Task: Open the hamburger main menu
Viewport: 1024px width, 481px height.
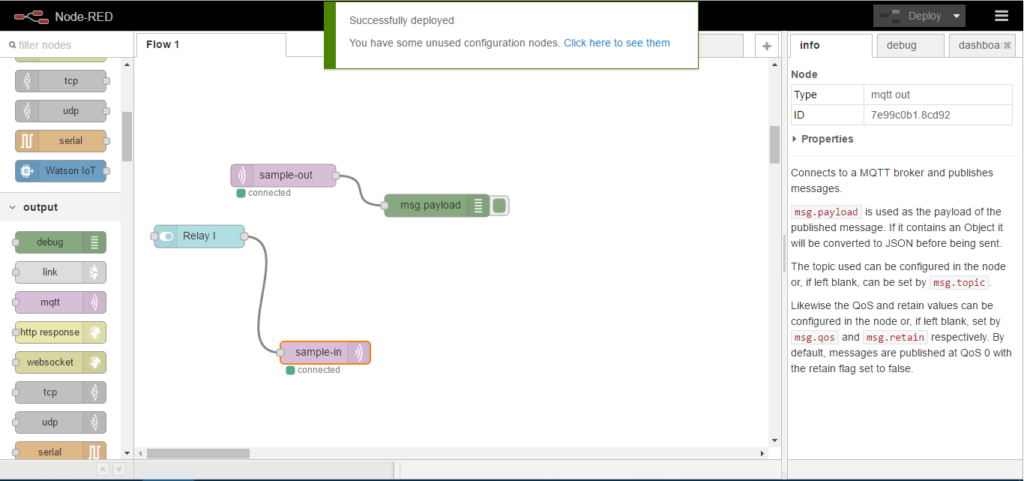Action: click(1001, 16)
